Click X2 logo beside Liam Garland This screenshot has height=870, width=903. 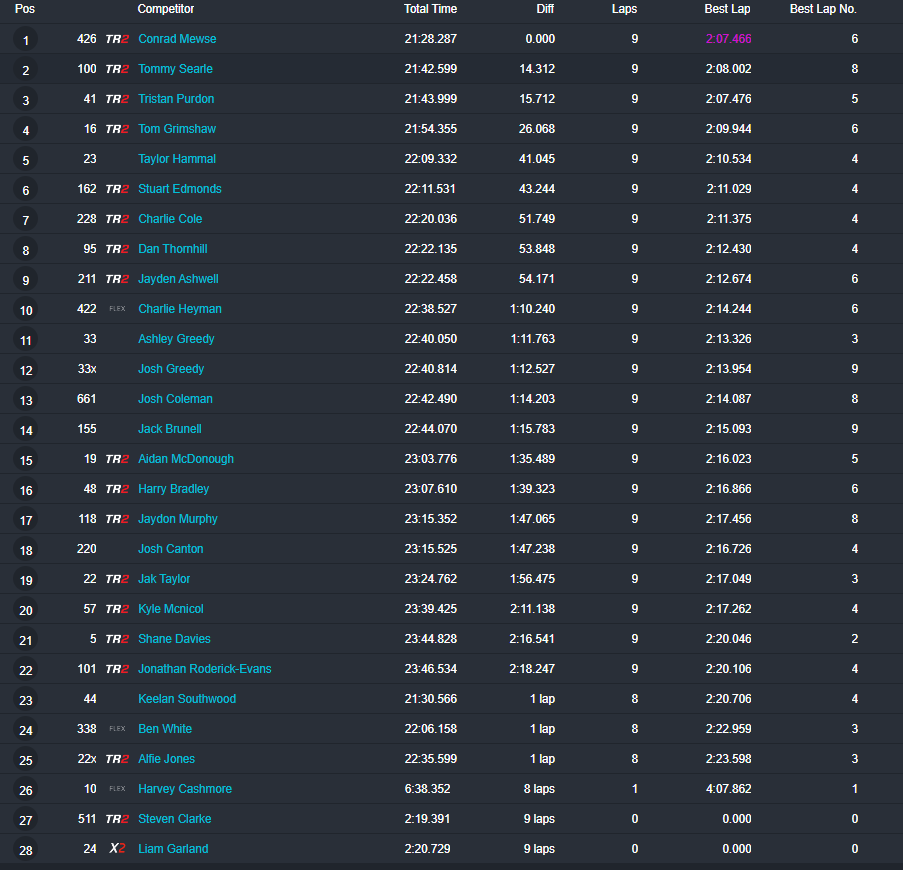117,848
